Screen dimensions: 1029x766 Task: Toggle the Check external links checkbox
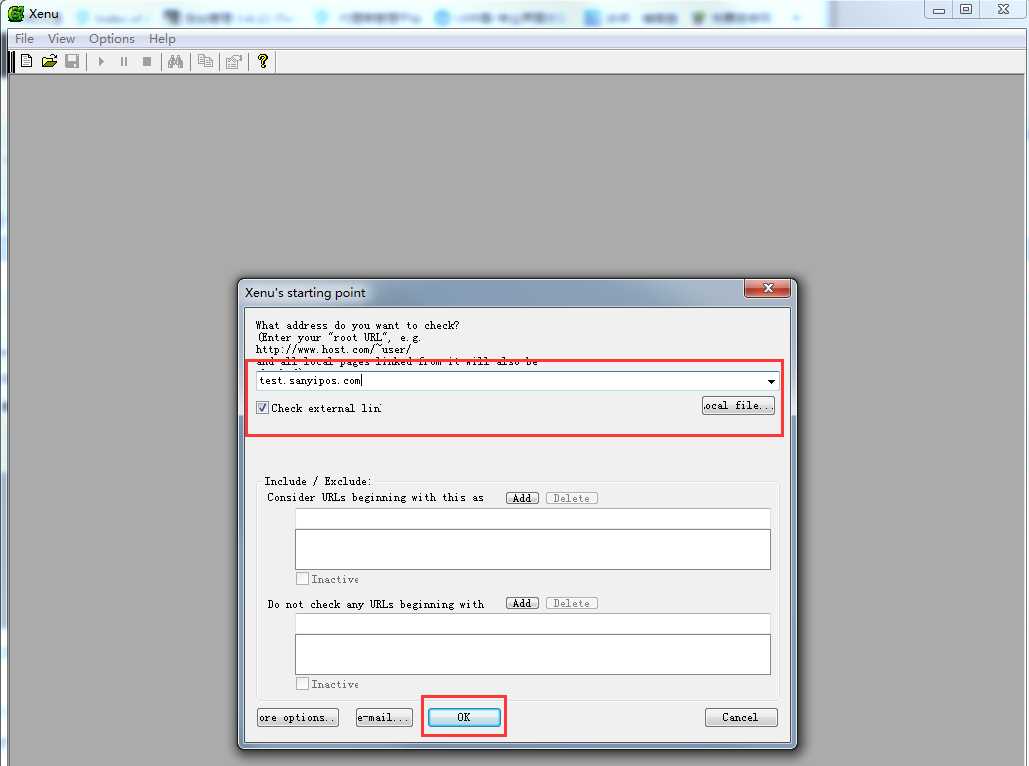coord(262,408)
